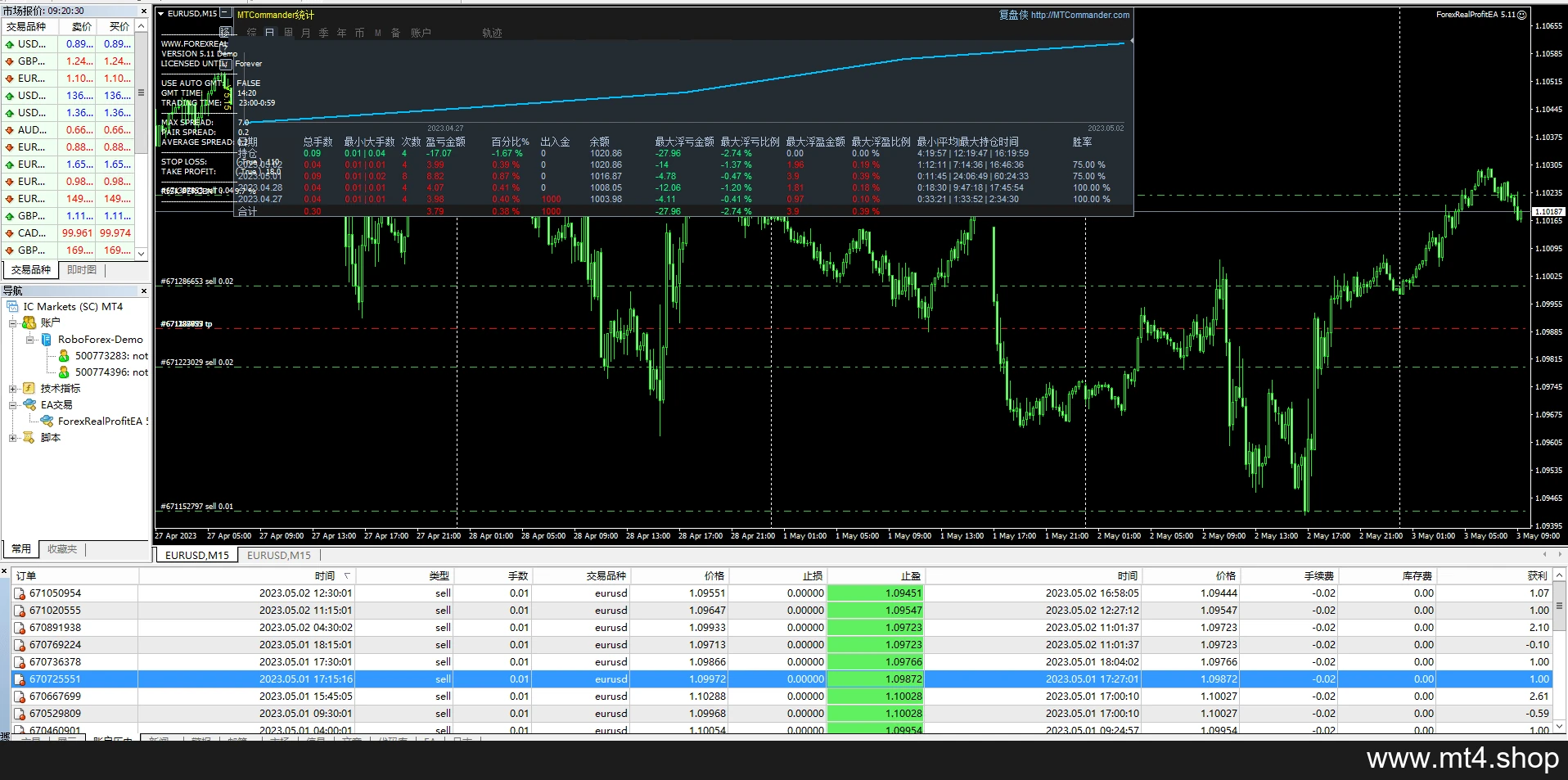Click the 1.10187 current price label
Screen dimensions: 1568x780
[x=1548, y=212]
